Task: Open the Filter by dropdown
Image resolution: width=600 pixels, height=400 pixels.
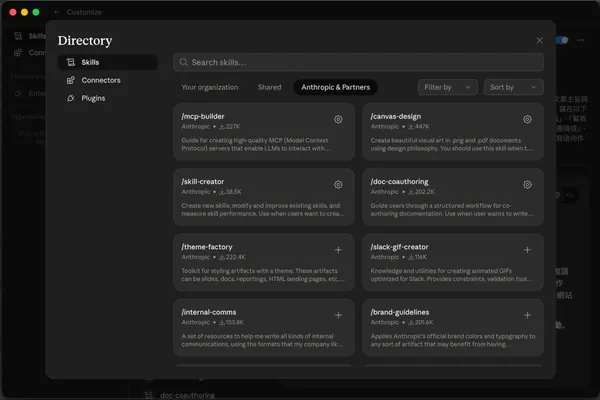Action: click(x=447, y=87)
